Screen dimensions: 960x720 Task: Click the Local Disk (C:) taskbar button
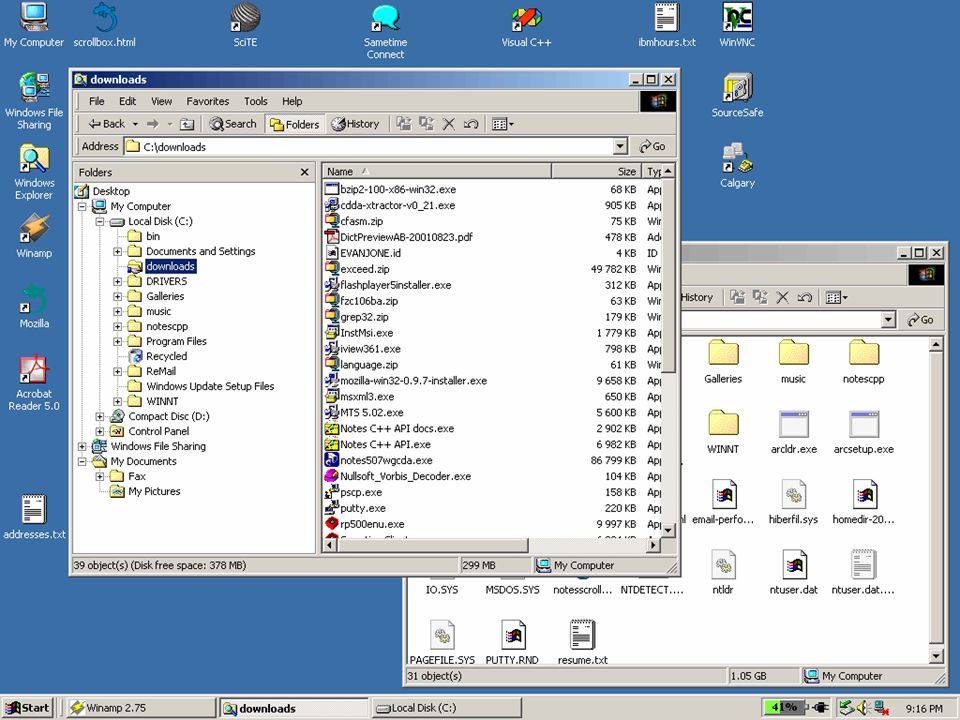[x=446, y=708]
